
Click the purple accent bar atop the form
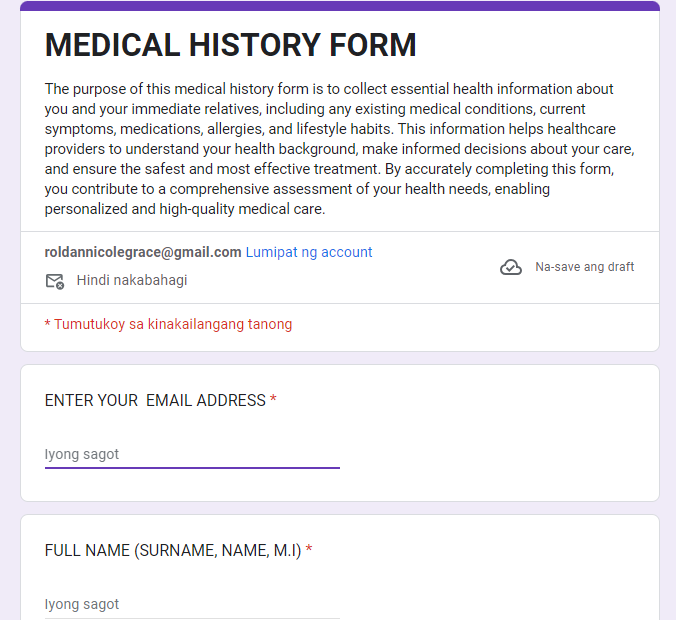click(x=339, y=6)
